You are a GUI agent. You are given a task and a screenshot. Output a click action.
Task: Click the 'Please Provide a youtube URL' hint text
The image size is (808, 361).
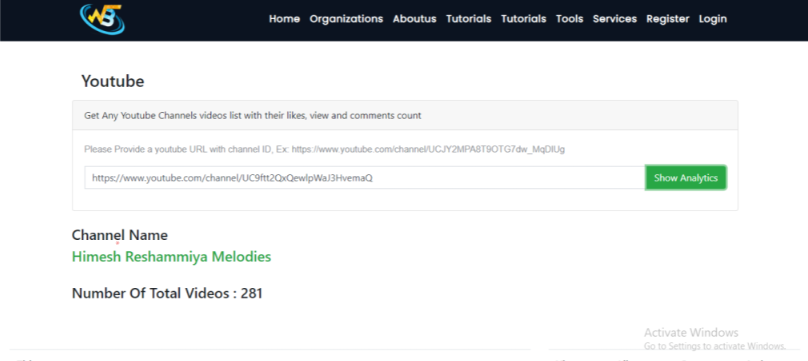(x=325, y=149)
